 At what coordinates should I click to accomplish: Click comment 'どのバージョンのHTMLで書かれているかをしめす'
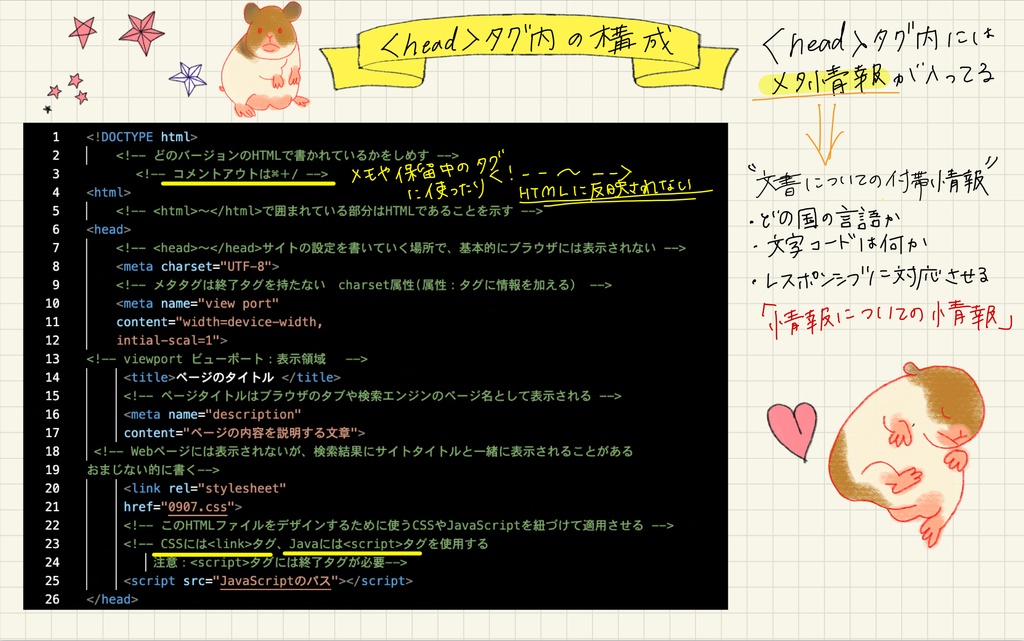pos(291,155)
